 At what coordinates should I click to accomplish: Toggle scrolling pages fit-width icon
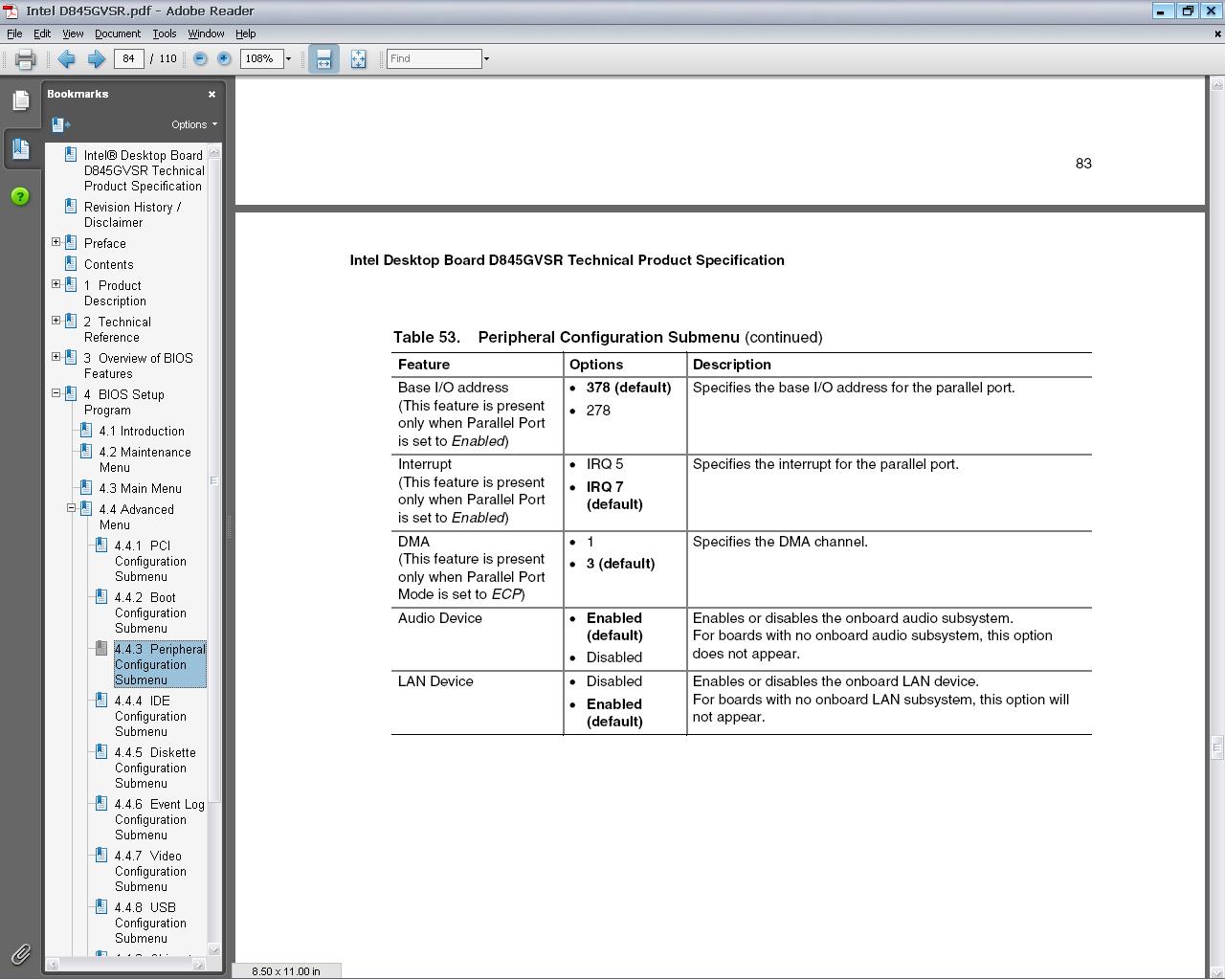tap(323, 59)
